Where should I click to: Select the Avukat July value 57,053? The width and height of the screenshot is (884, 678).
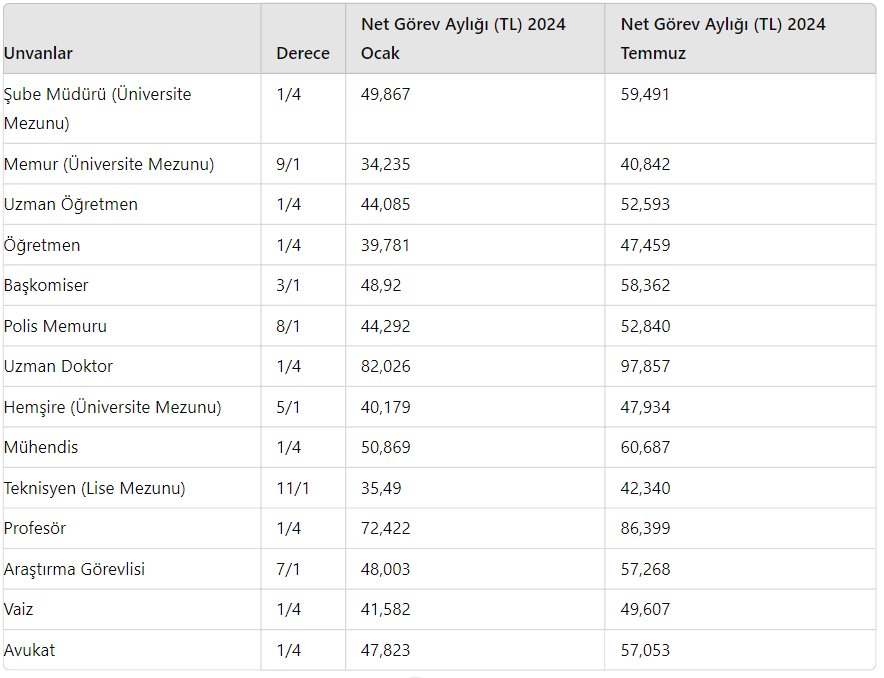[645, 651]
